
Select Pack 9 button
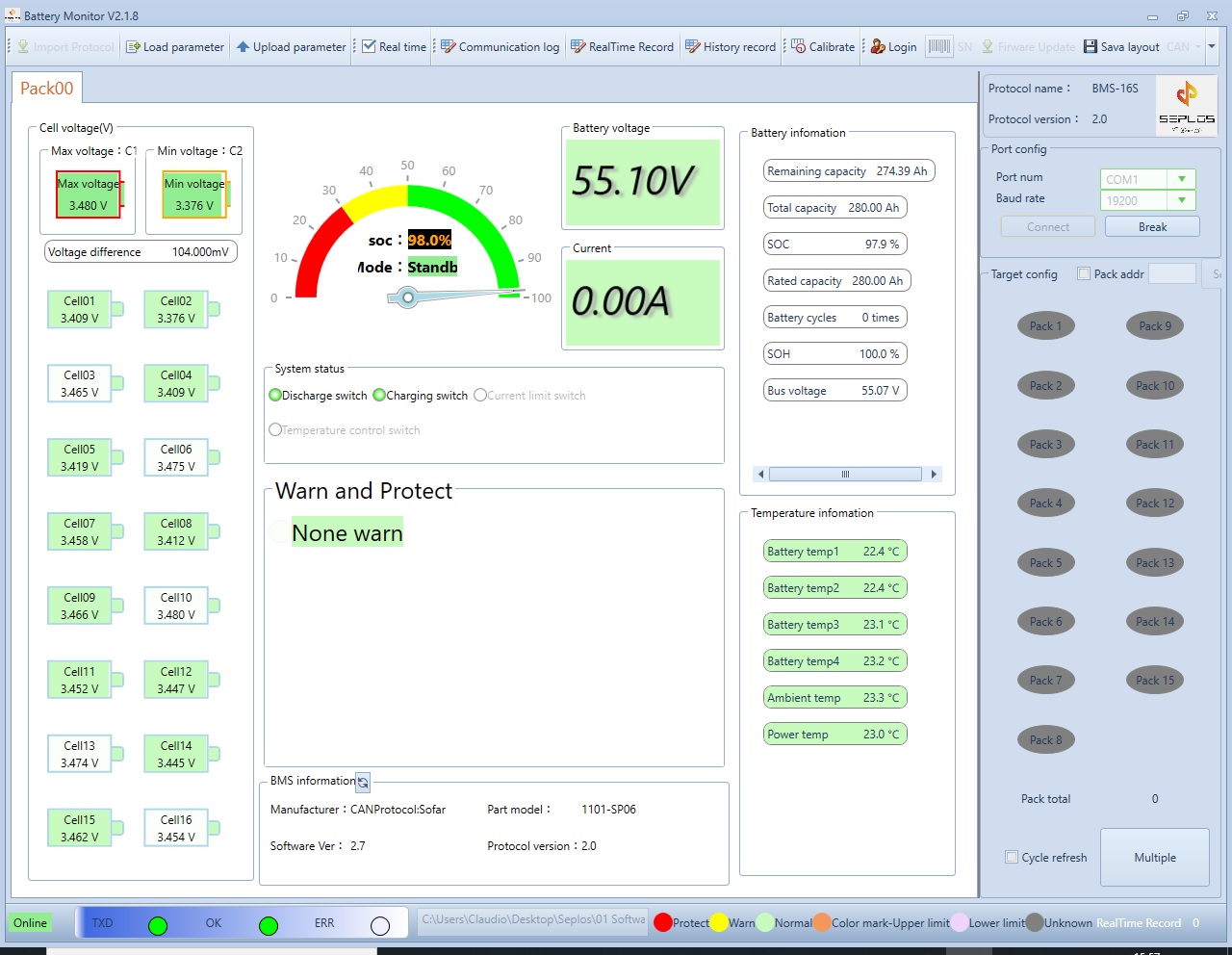click(x=1155, y=325)
